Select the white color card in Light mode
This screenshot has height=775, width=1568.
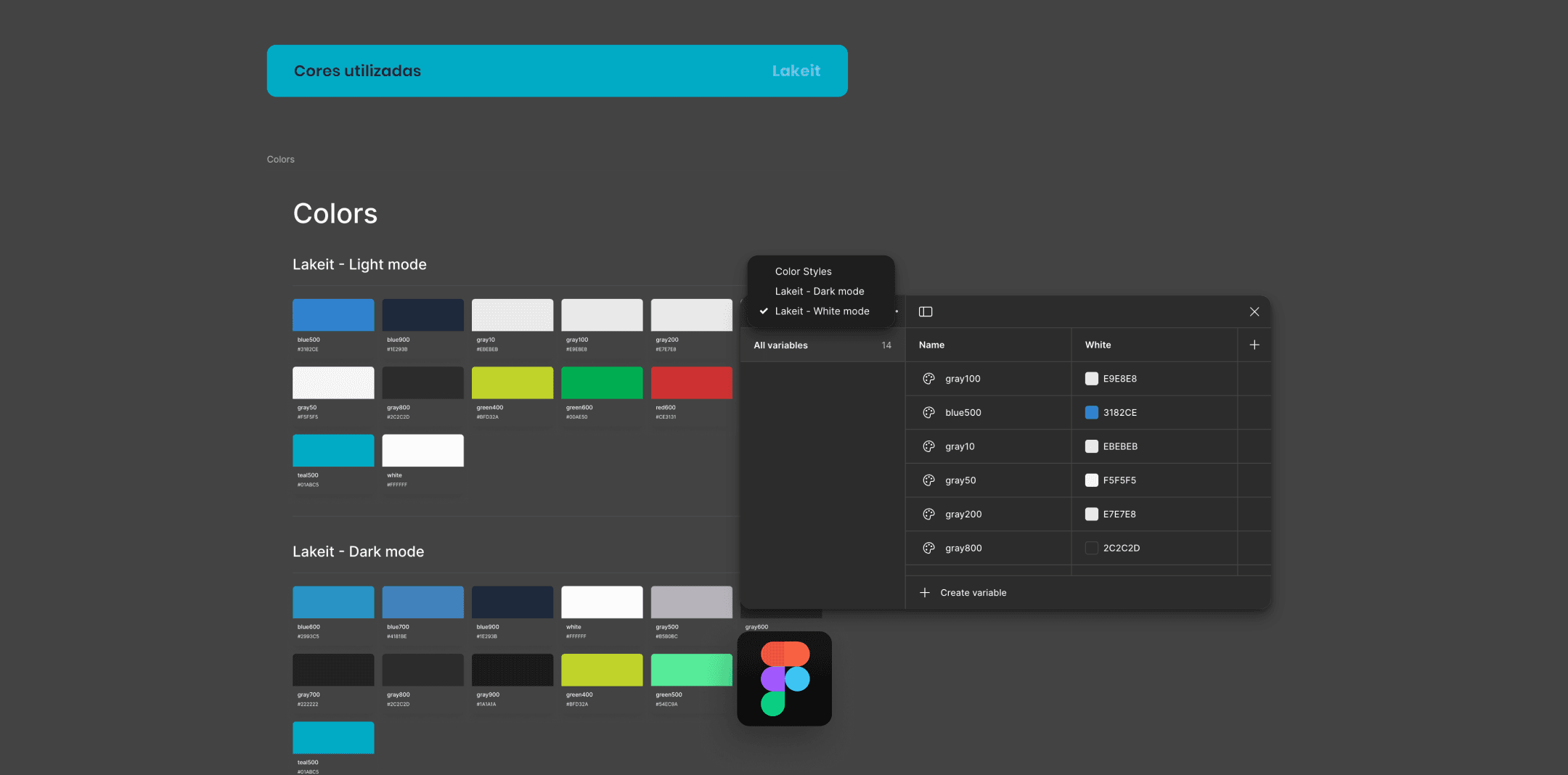[423, 463]
